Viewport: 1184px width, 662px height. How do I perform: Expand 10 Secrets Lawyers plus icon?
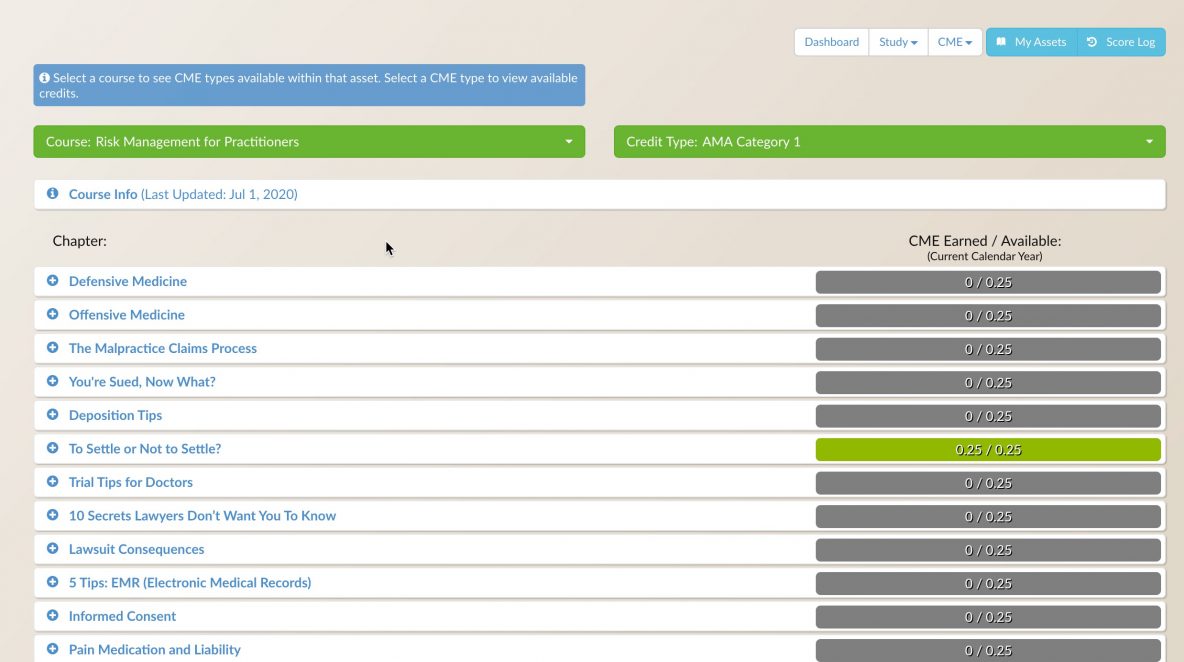(x=52, y=515)
